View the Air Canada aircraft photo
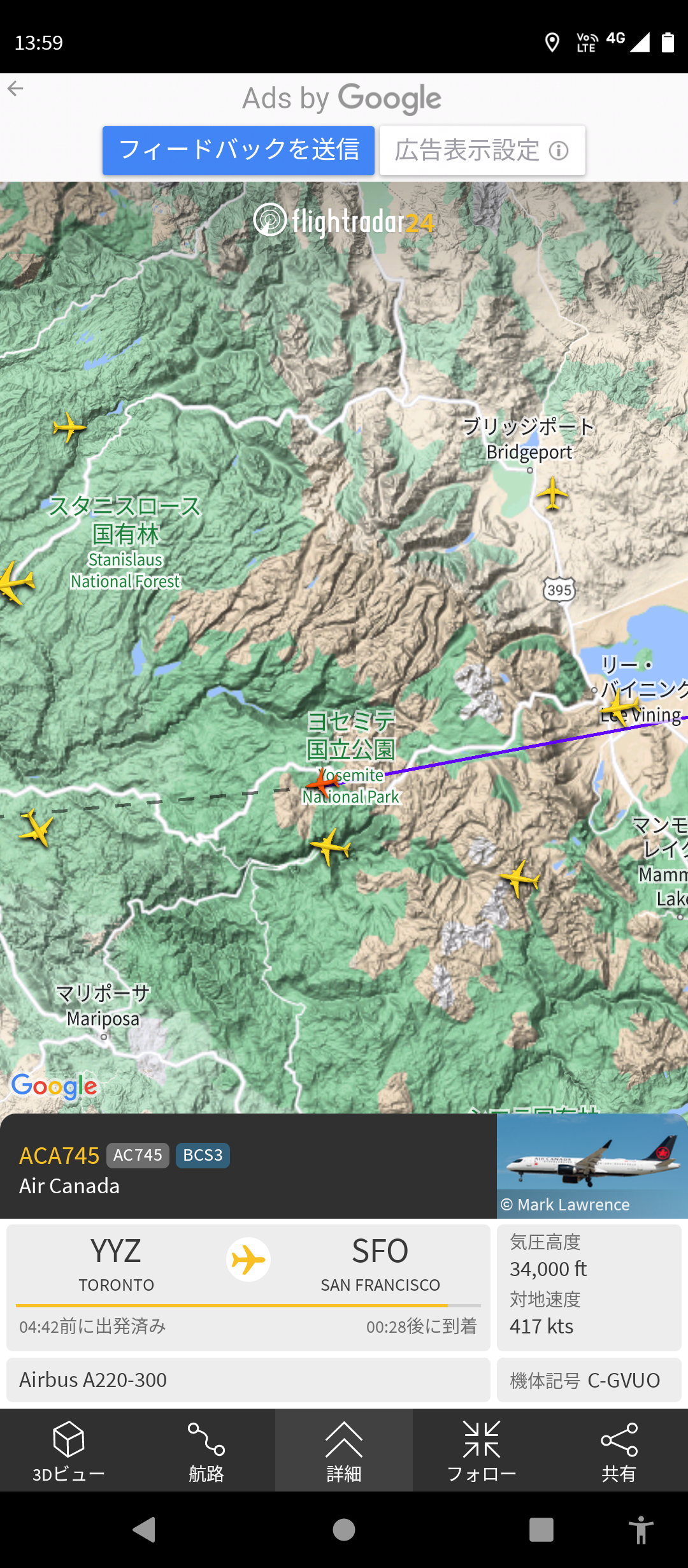Screen dimensions: 688x1568 [x=592, y=1166]
